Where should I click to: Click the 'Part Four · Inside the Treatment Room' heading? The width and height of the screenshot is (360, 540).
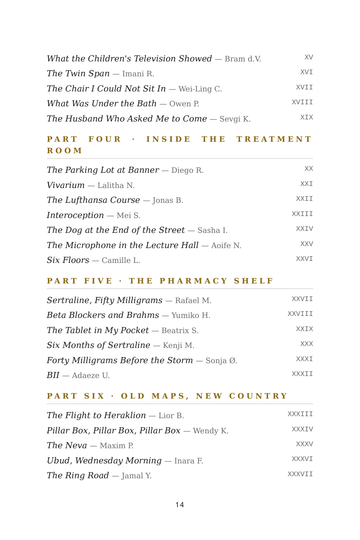pyautogui.click(x=179, y=145)
